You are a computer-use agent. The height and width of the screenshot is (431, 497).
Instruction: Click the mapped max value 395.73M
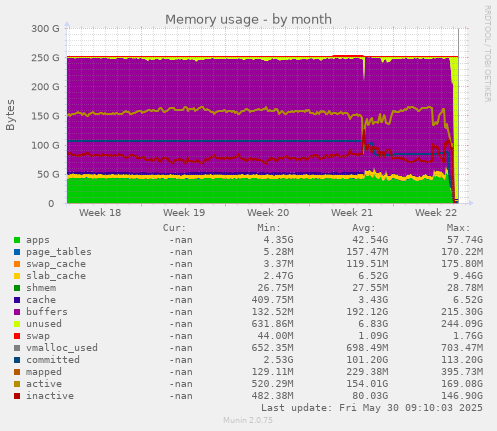[x=462, y=372]
